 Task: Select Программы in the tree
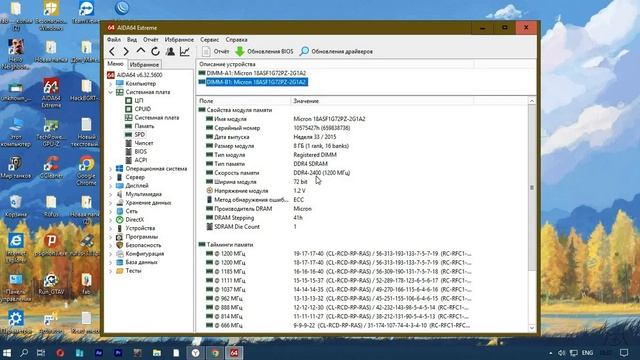[137, 237]
